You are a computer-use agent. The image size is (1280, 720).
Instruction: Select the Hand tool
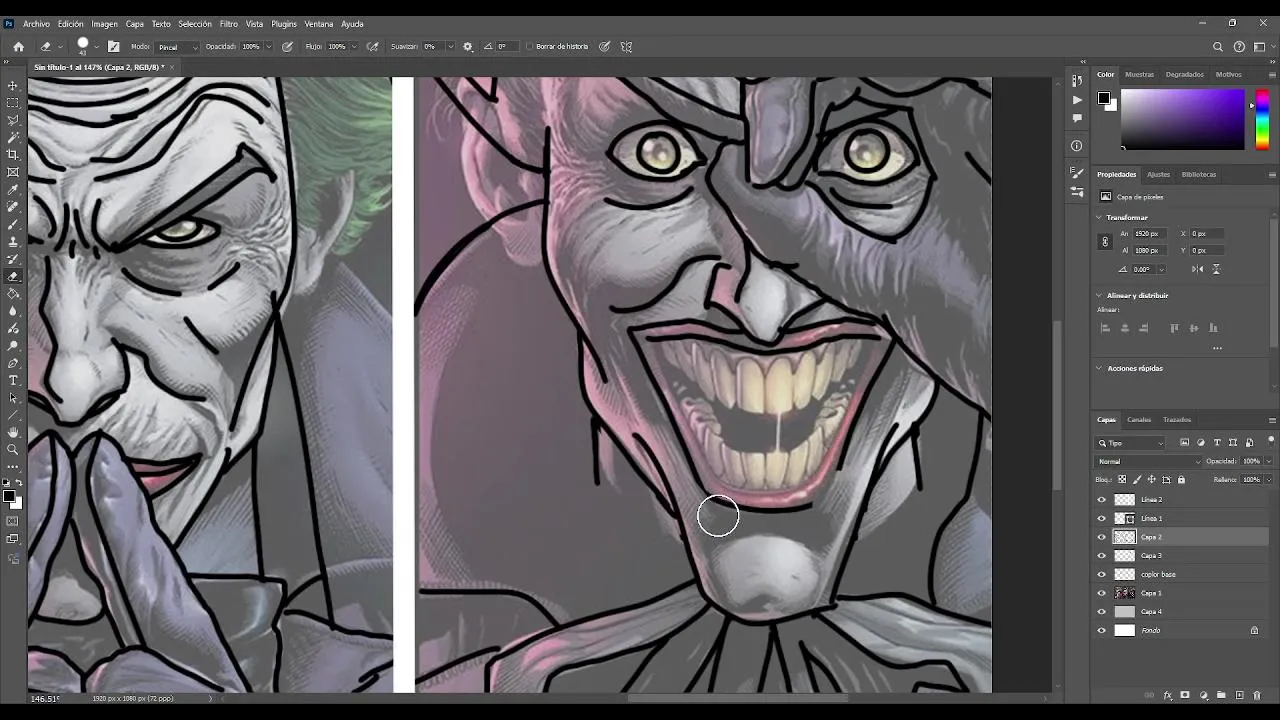coord(13,432)
